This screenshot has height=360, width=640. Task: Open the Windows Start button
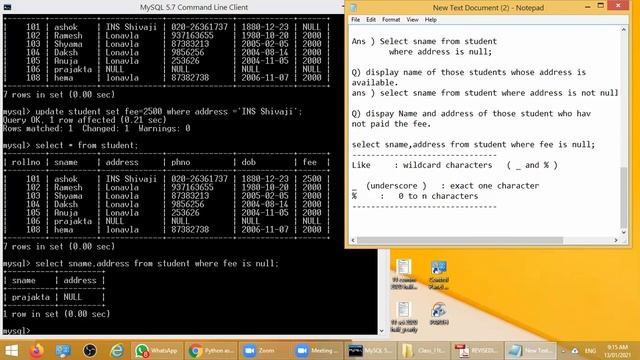11,351
